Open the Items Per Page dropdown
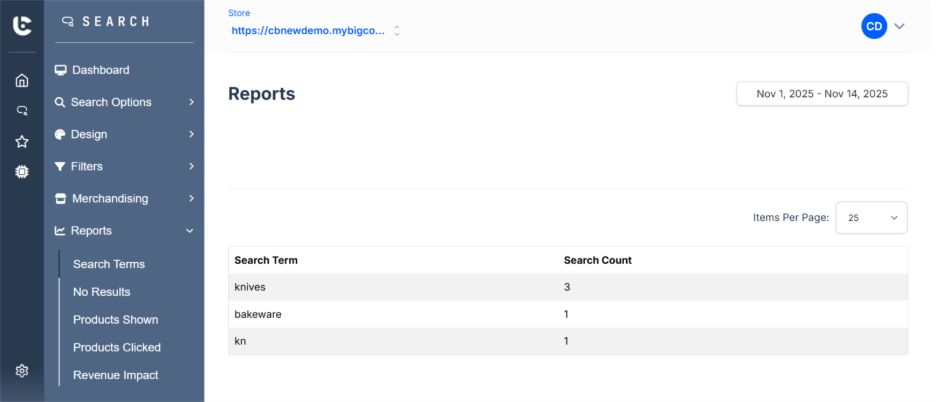 coord(871,217)
